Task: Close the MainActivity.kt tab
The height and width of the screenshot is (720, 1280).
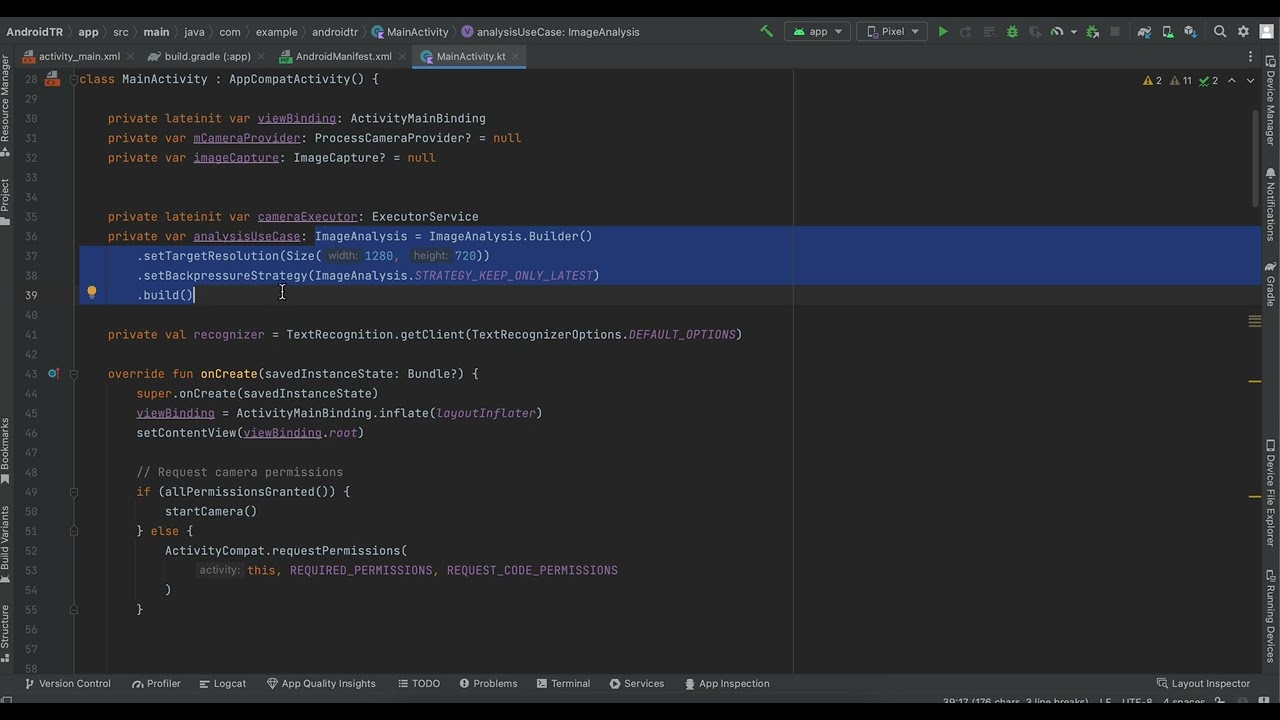Action: pyautogui.click(x=517, y=57)
